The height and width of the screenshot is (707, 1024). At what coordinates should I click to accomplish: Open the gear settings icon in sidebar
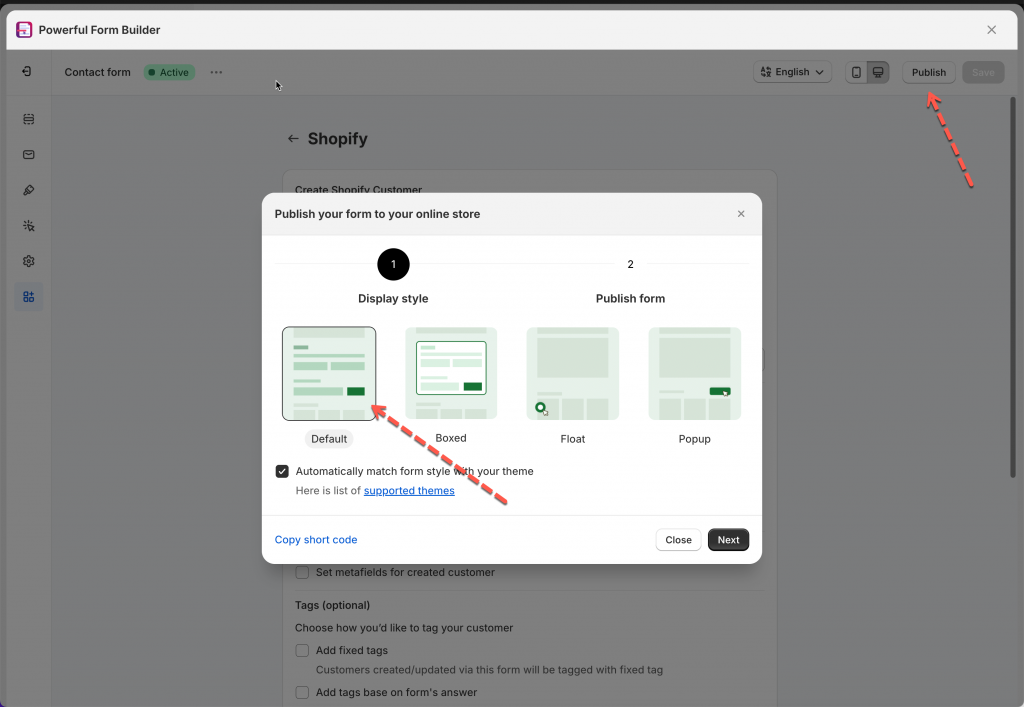[x=28, y=261]
